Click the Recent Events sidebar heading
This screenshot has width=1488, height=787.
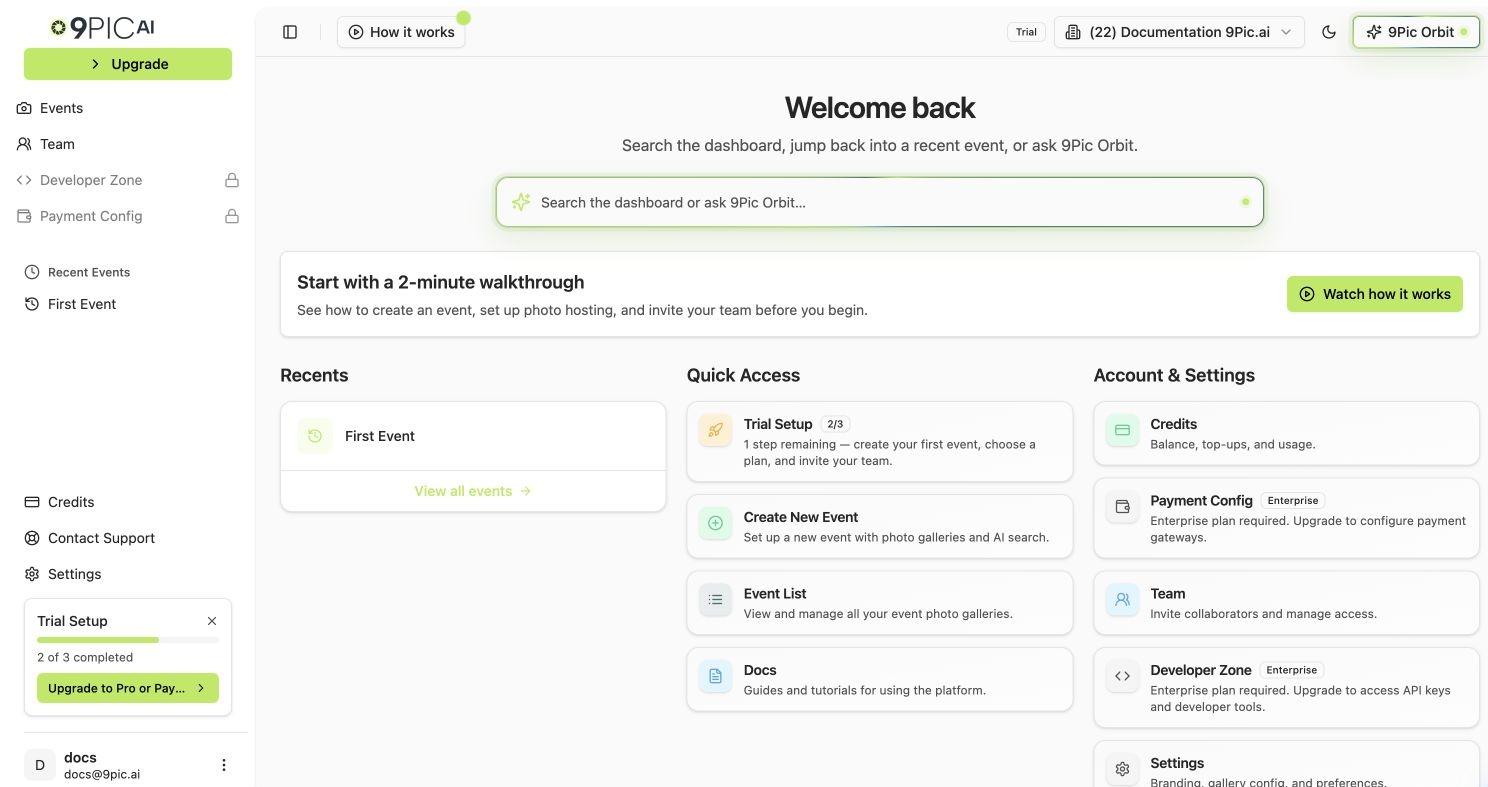[x=89, y=272]
